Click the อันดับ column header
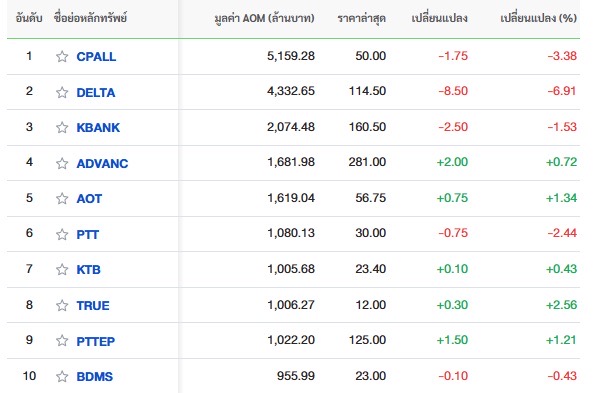Viewport: 601px width, 393px height. click(x=29, y=18)
